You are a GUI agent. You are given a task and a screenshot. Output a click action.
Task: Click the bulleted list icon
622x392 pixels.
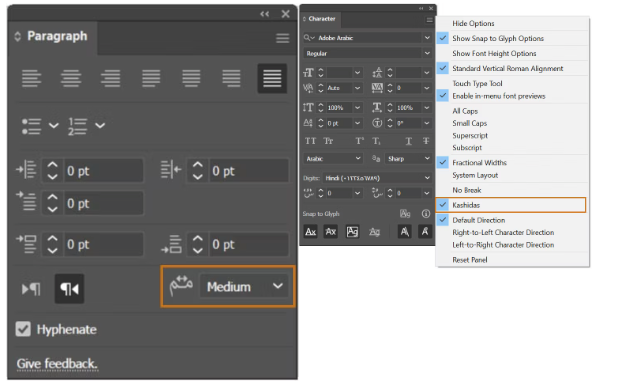[31, 126]
